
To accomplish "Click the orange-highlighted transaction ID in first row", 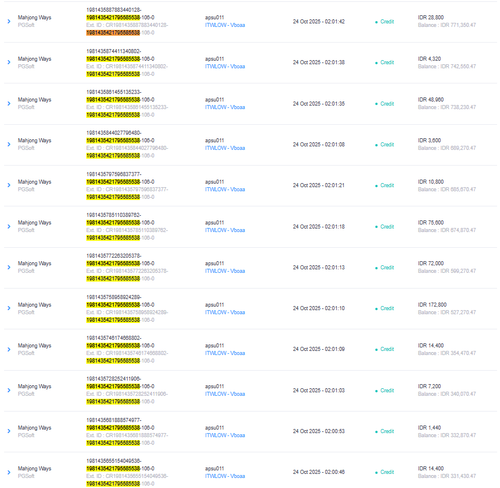I will 113,33.
